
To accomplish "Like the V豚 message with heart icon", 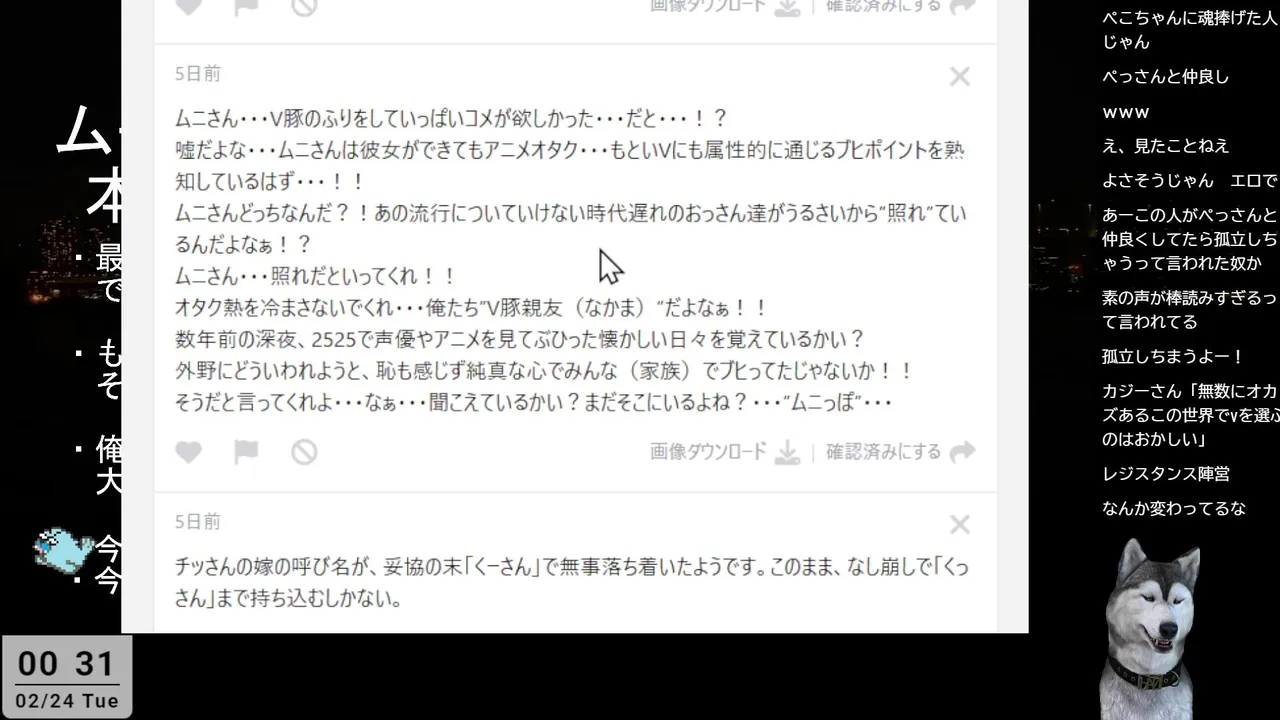I will click(x=188, y=452).
